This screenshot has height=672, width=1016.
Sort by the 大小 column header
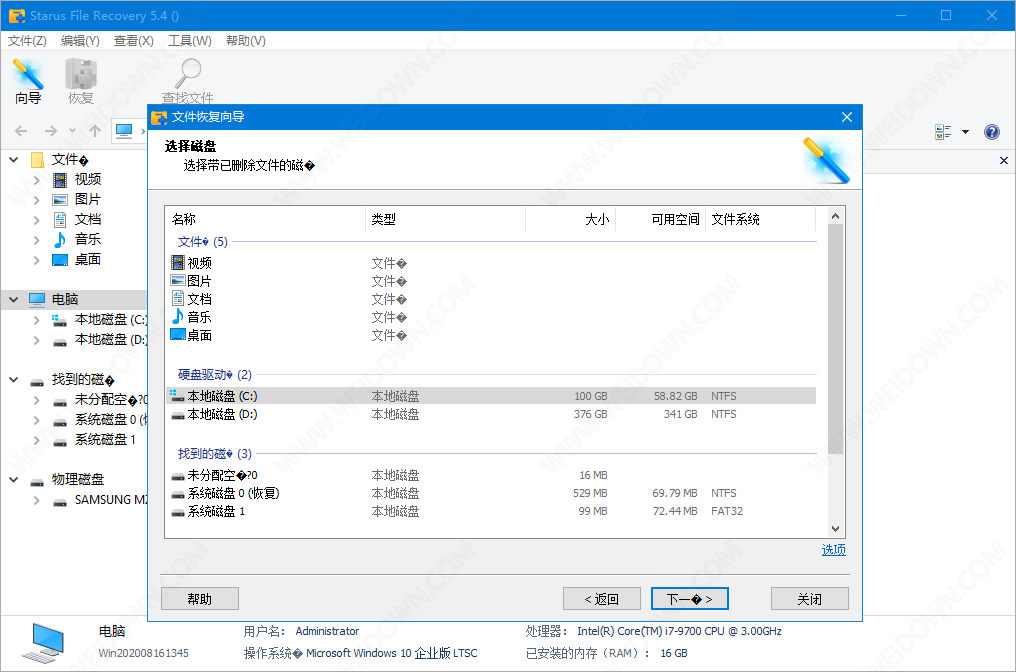(x=570, y=219)
